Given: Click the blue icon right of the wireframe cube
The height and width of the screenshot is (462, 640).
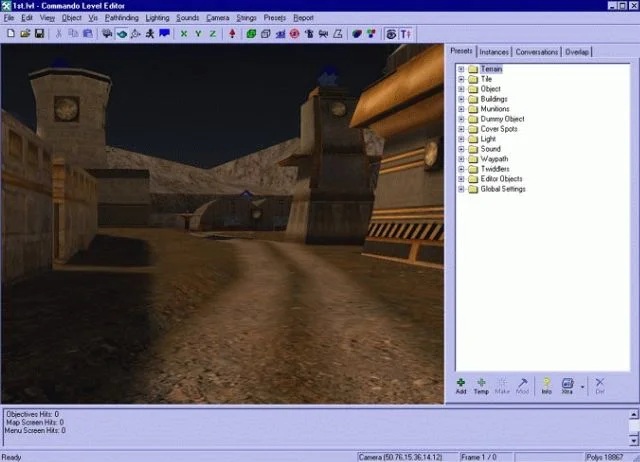Looking at the screenshot, I should coord(280,34).
